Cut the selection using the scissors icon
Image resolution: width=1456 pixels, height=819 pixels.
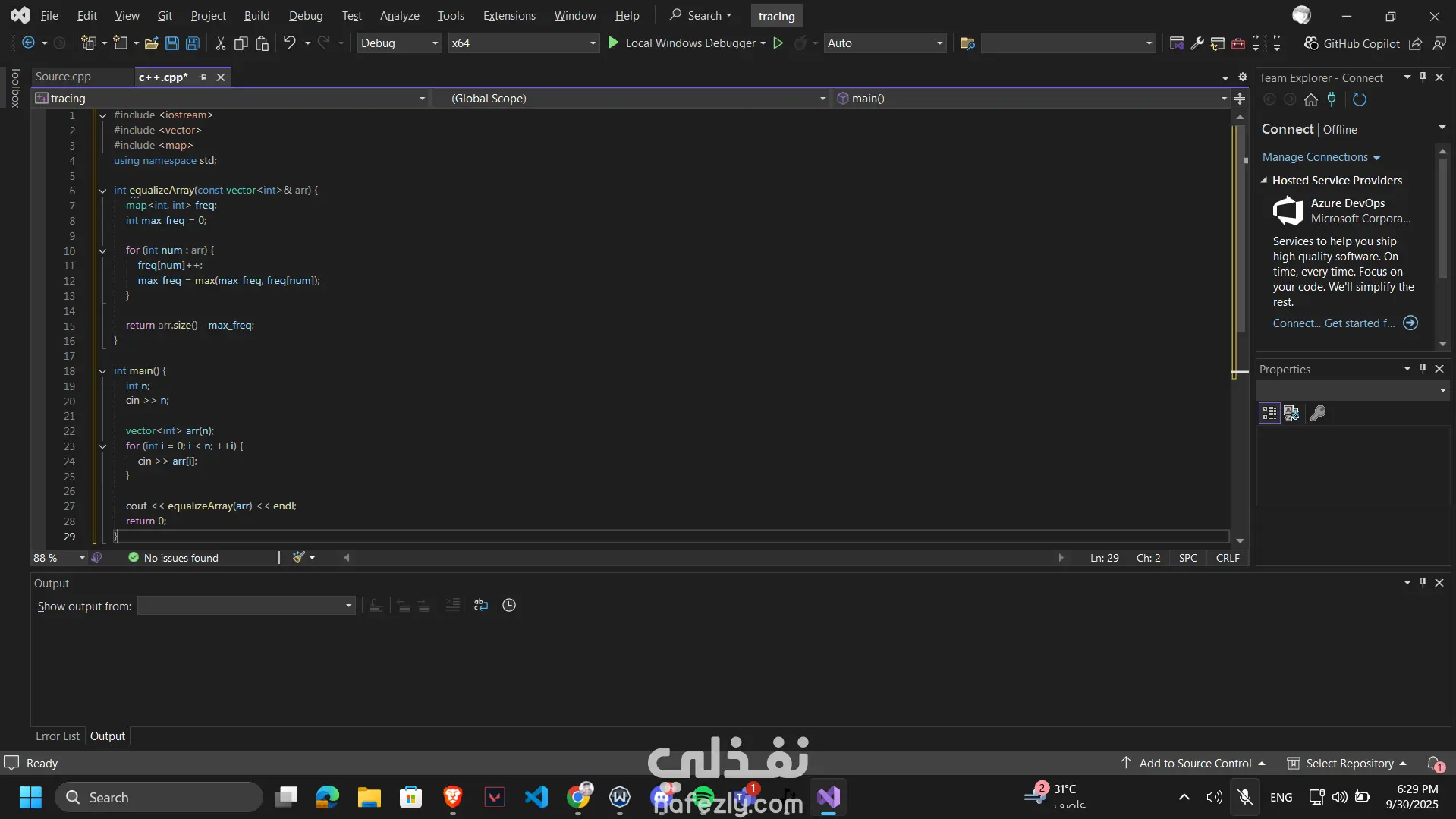tap(220, 43)
